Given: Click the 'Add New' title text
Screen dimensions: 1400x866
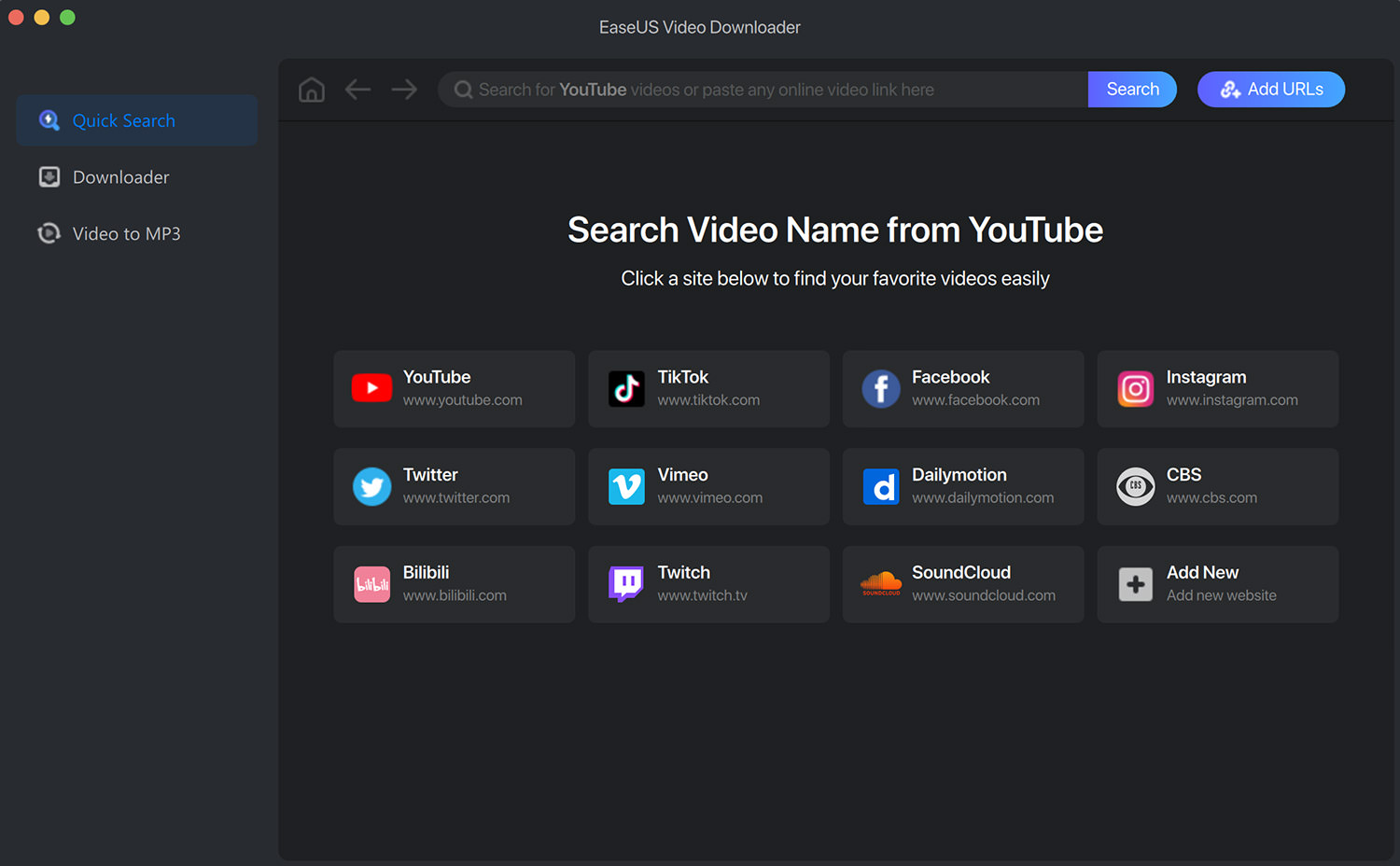Looking at the screenshot, I should (1202, 573).
